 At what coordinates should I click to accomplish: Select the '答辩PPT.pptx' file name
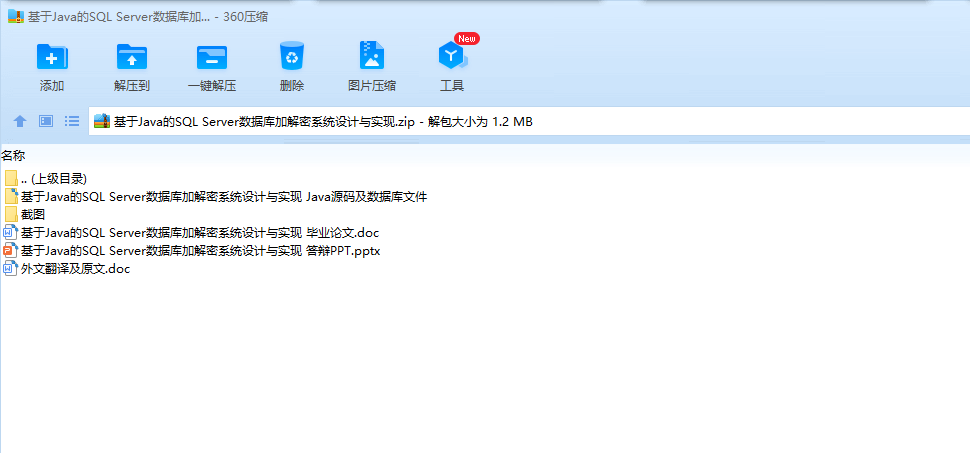pyautogui.click(x=200, y=251)
